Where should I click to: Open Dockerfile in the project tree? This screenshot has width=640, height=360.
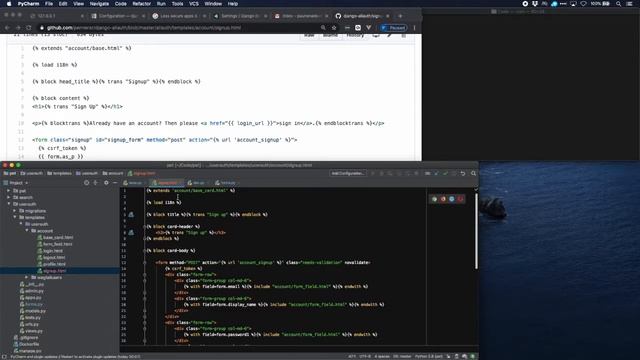(26, 344)
